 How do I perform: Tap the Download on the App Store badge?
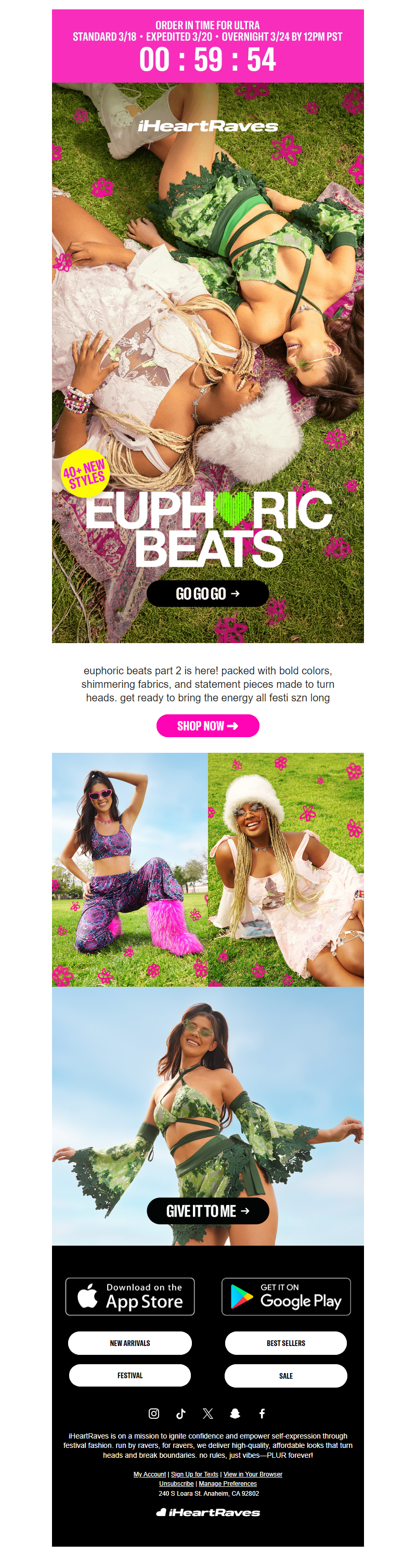129,1296
